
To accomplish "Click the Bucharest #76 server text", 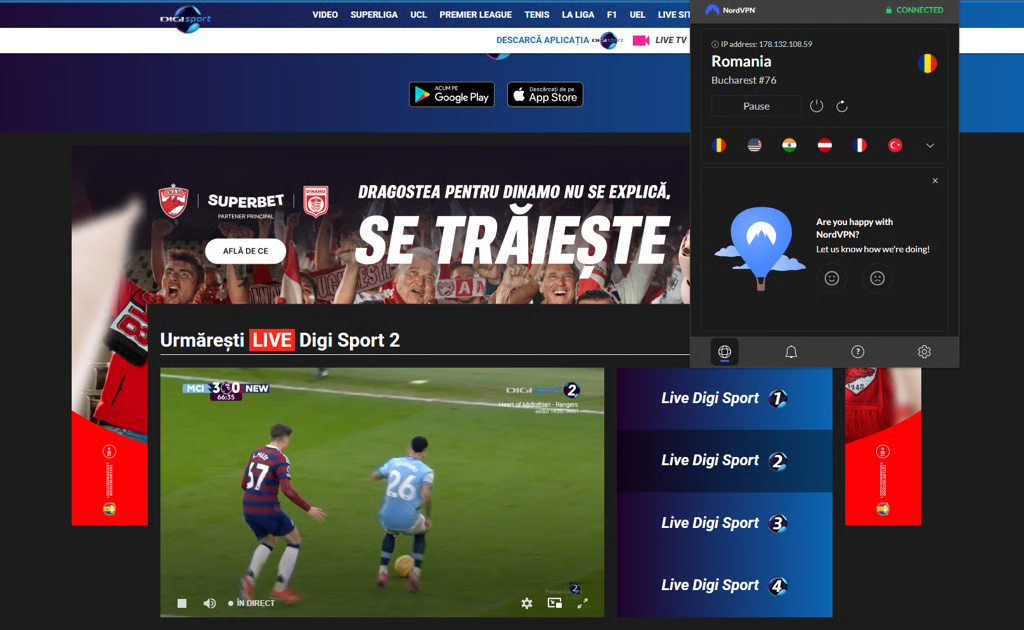I will [744, 80].
